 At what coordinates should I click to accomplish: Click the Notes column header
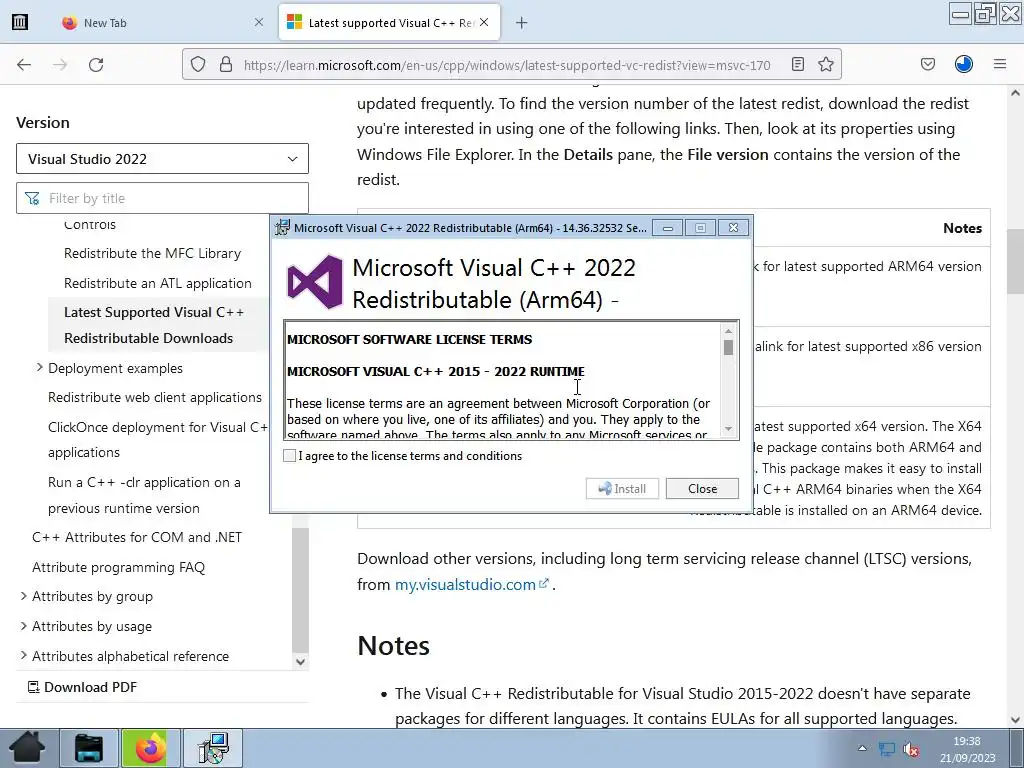click(962, 228)
